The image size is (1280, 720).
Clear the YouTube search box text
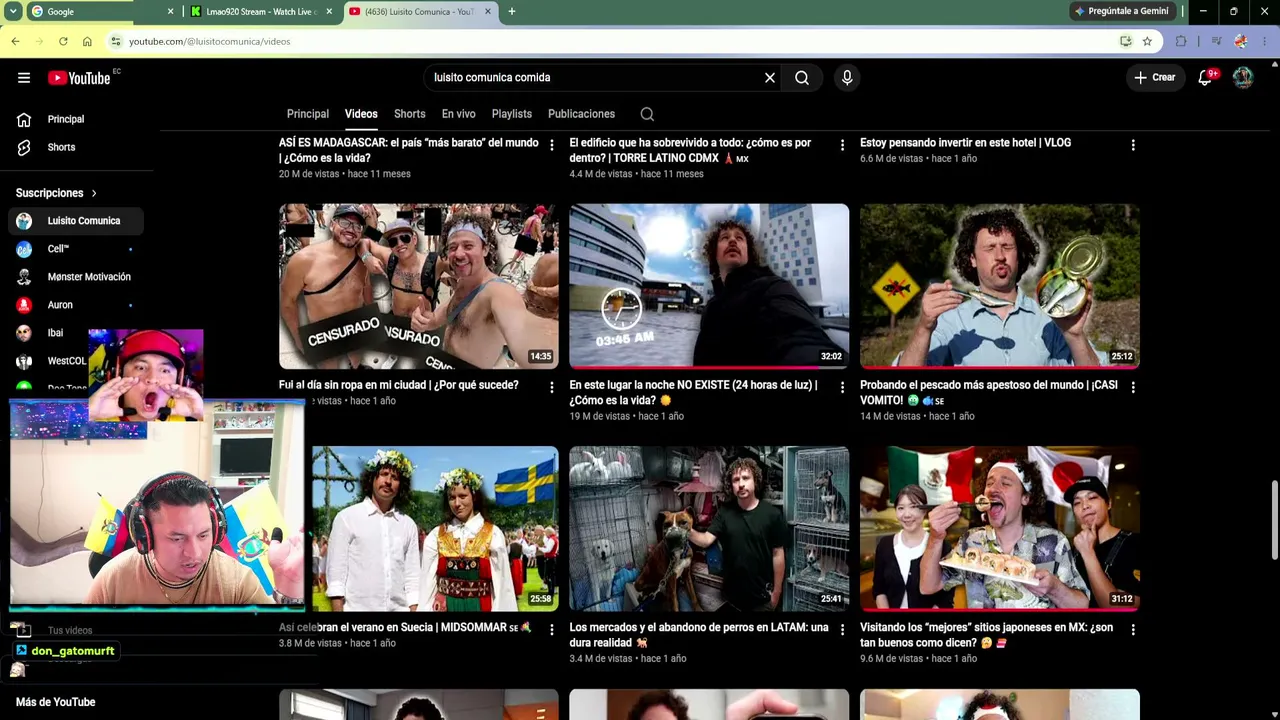(770, 78)
